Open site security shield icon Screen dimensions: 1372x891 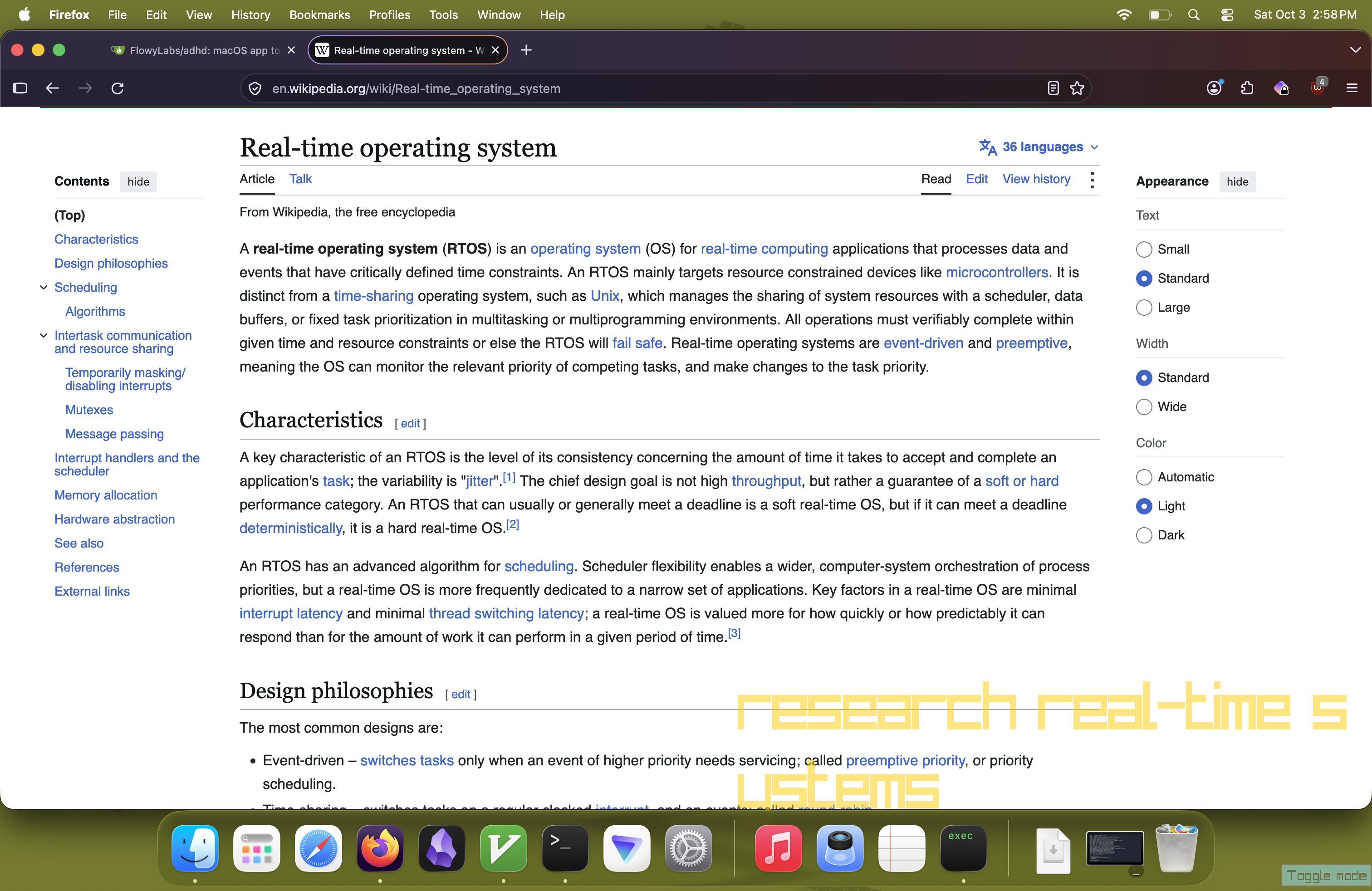point(255,88)
